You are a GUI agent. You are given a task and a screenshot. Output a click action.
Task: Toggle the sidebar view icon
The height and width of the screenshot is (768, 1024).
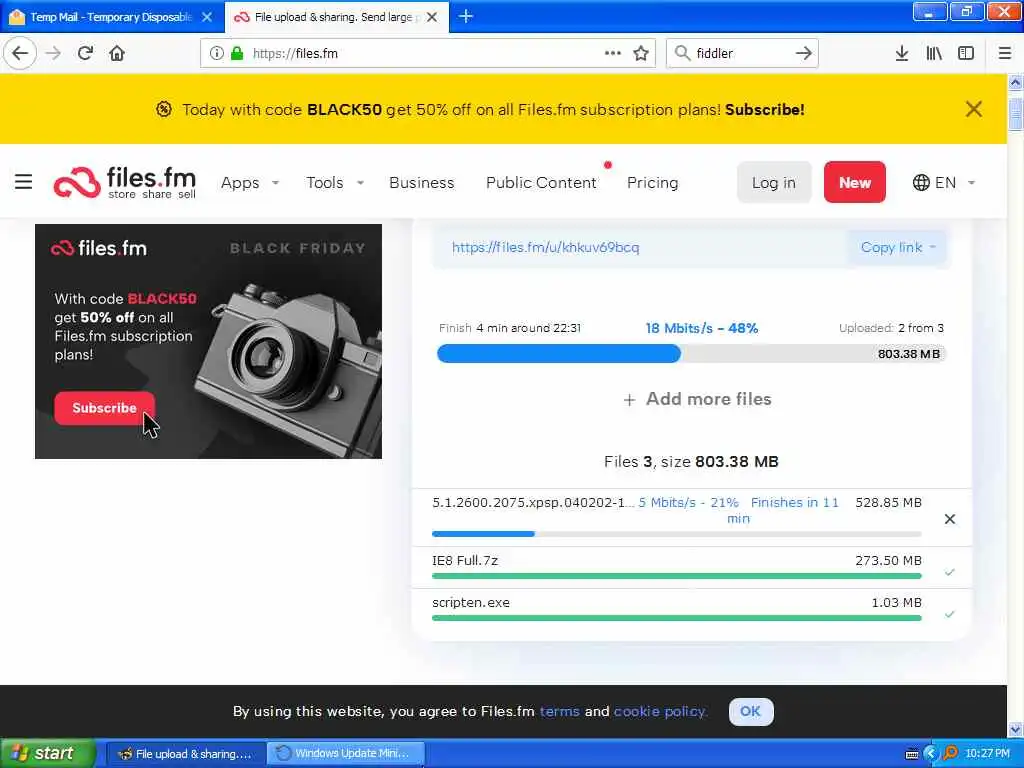point(966,54)
